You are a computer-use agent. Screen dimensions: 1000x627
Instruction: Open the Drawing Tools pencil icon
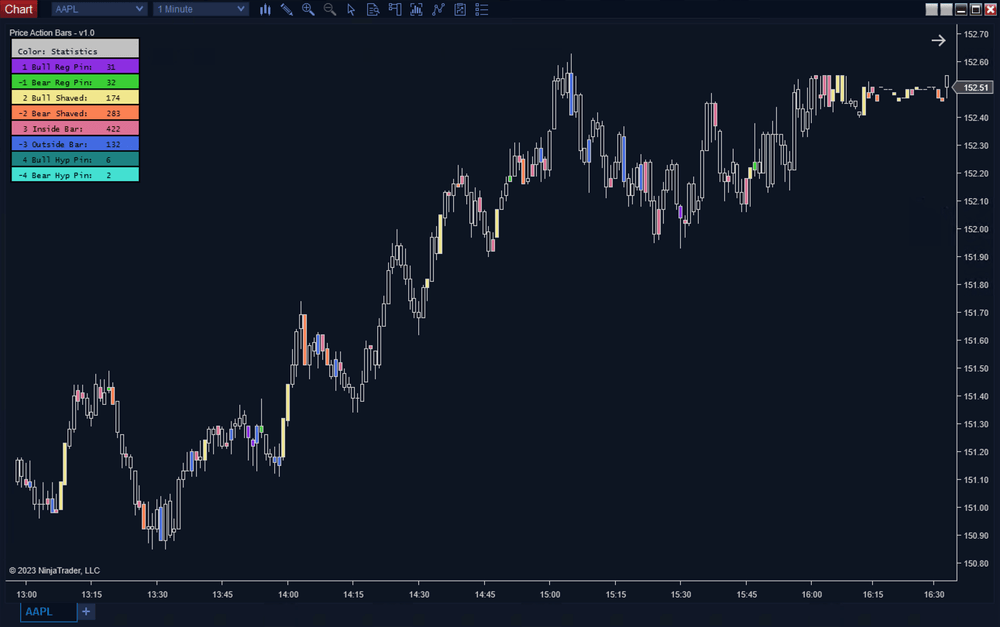click(x=287, y=9)
